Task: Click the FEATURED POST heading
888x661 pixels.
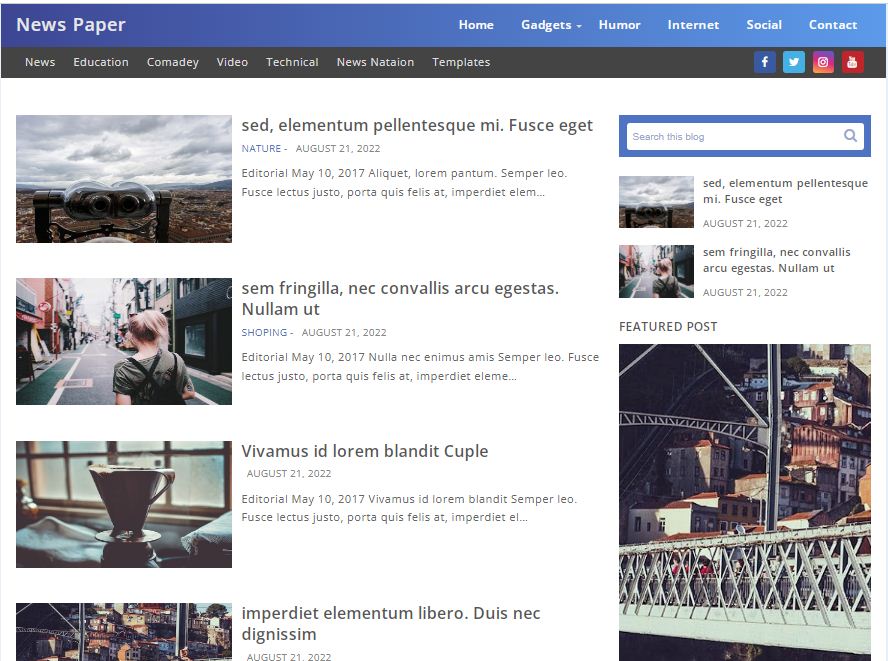Action: click(668, 327)
